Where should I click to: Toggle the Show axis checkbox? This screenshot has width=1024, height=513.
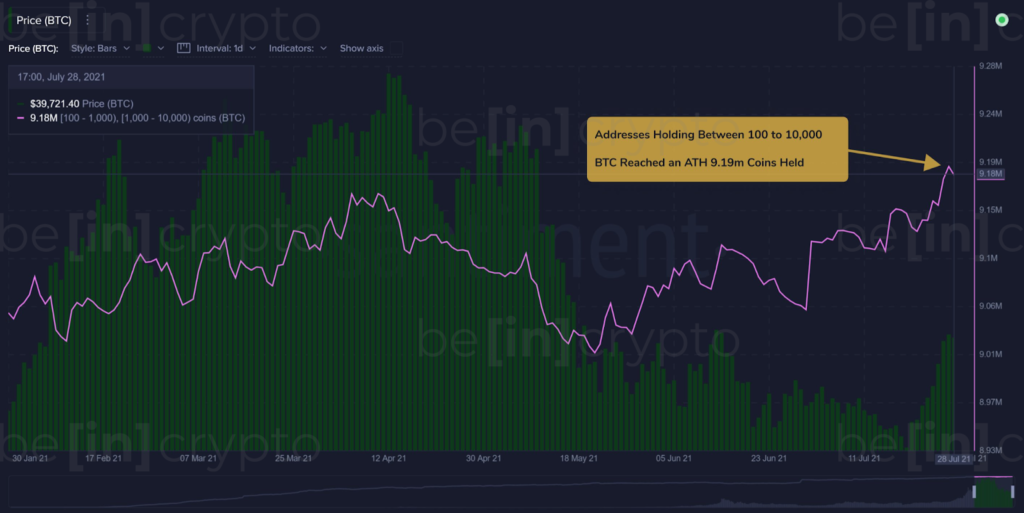(396, 48)
